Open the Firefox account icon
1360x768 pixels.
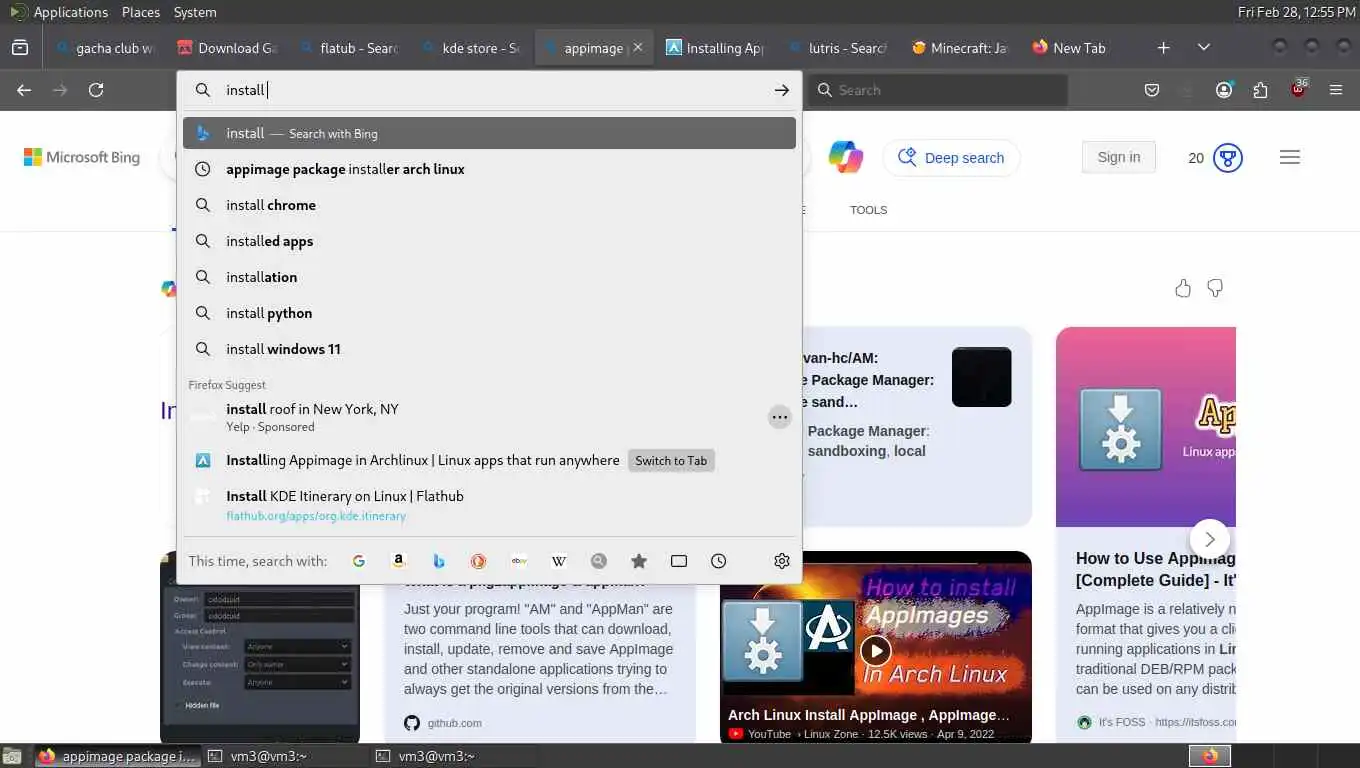point(1224,90)
